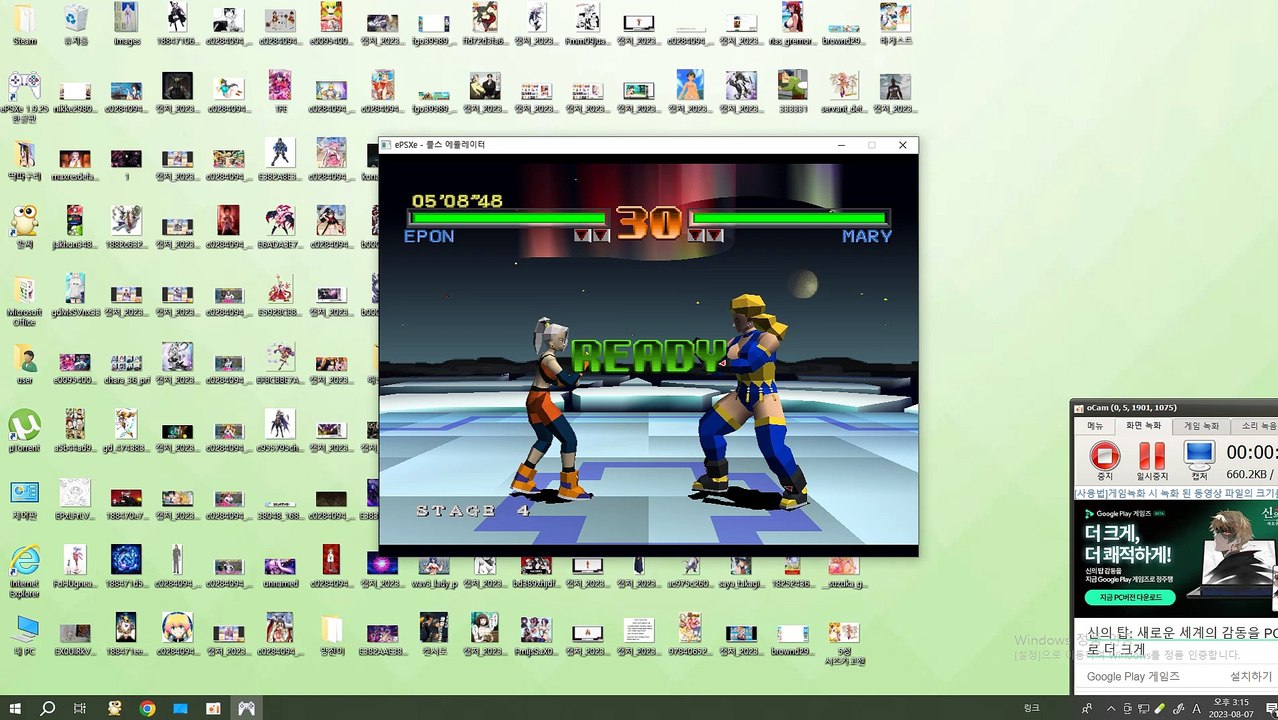This screenshot has width=1278, height=720.
Task: Open the Recycle Bin desktop icon
Action: click(75, 24)
